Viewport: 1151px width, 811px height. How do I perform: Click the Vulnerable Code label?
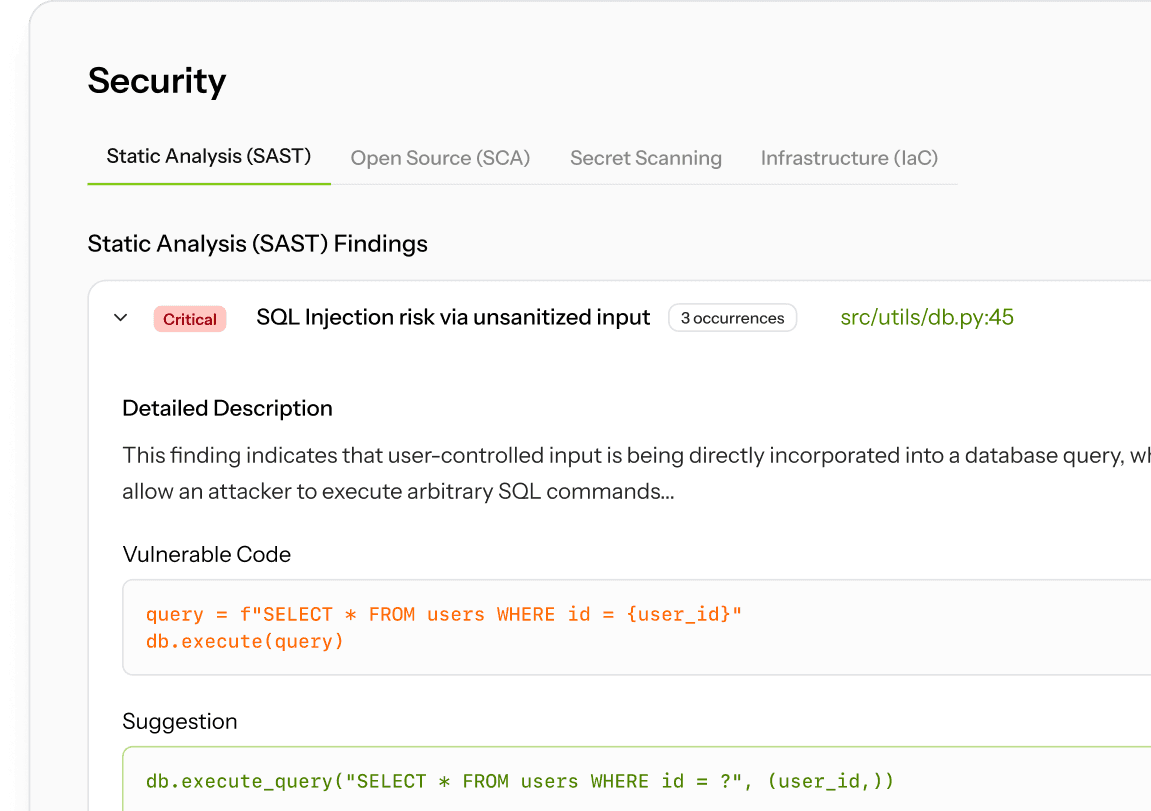tap(206, 554)
